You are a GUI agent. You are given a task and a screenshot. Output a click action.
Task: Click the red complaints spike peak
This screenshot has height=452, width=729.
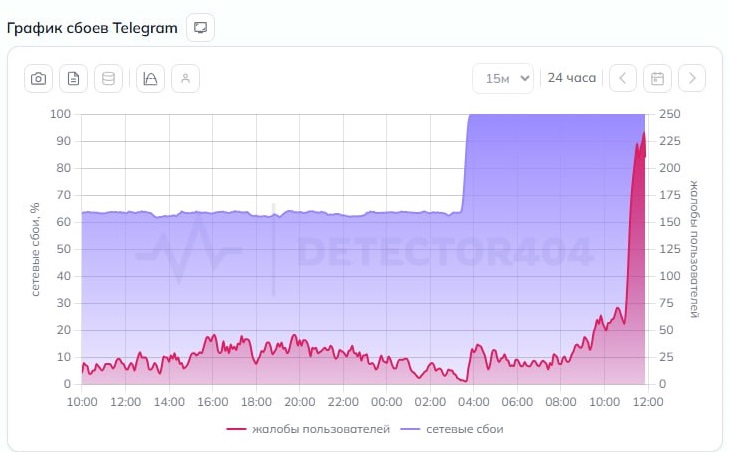tap(644, 133)
